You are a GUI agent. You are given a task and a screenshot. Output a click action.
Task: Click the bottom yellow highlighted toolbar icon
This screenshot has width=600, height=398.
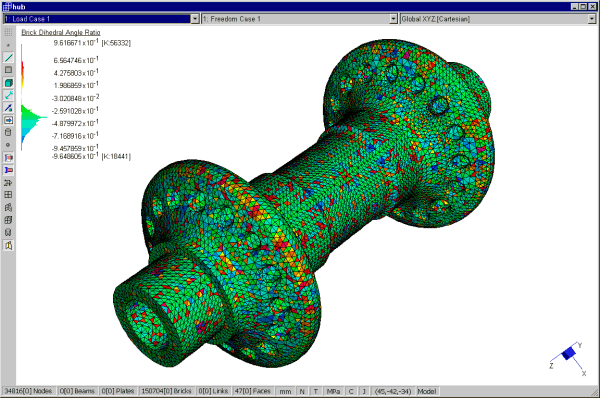pos(8,245)
